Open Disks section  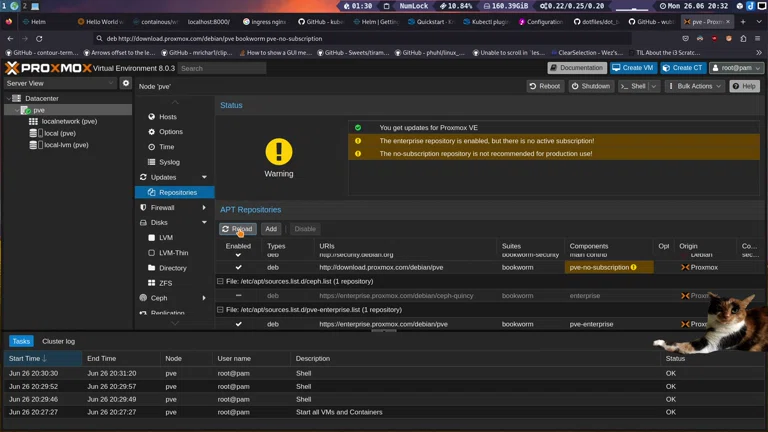click(159, 222)
